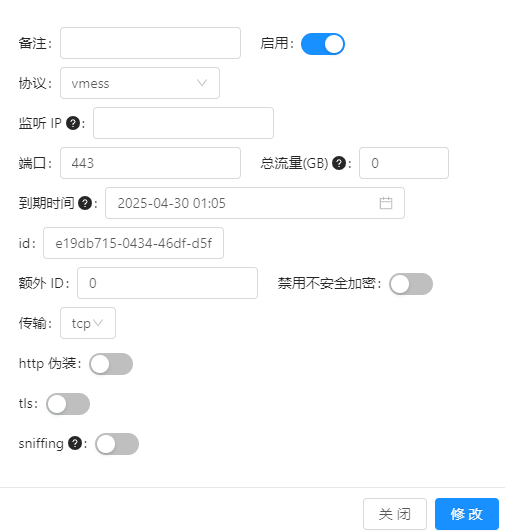Click the 额外 ID input field

pos(167,283)
